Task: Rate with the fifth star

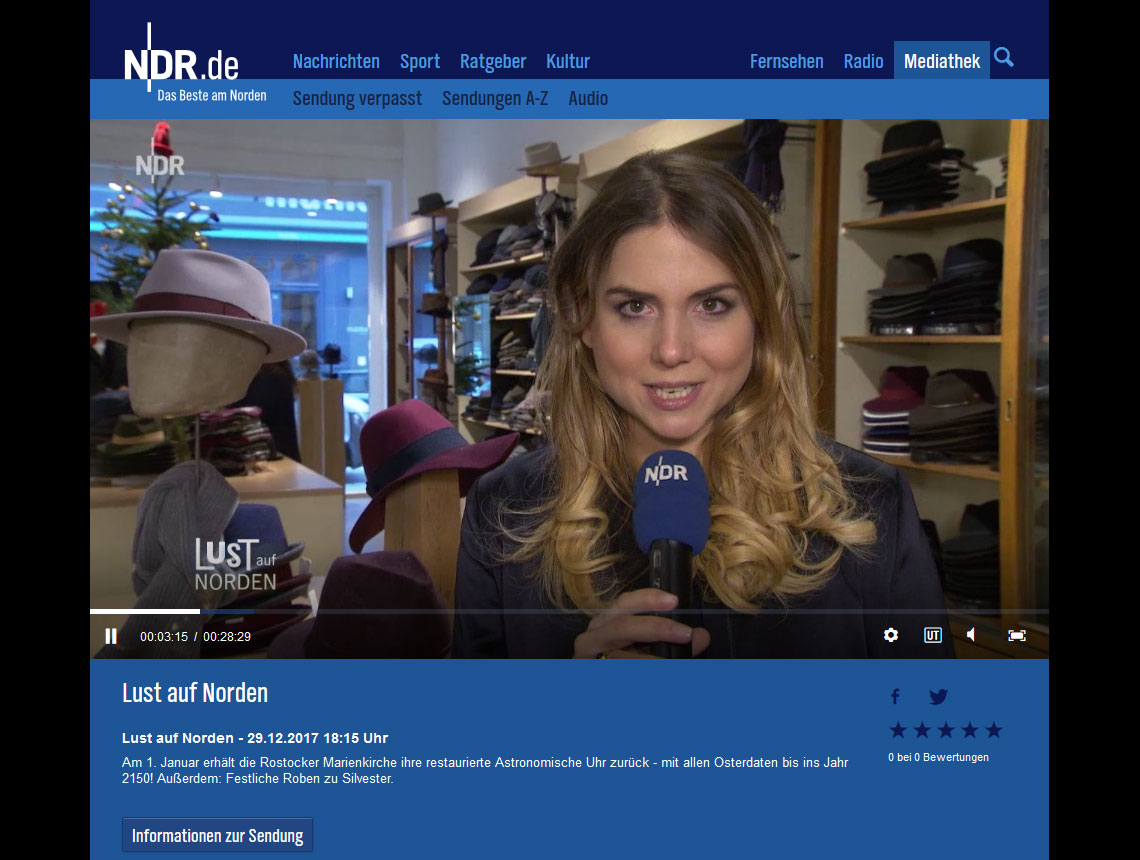Action: tap(994, 730)
